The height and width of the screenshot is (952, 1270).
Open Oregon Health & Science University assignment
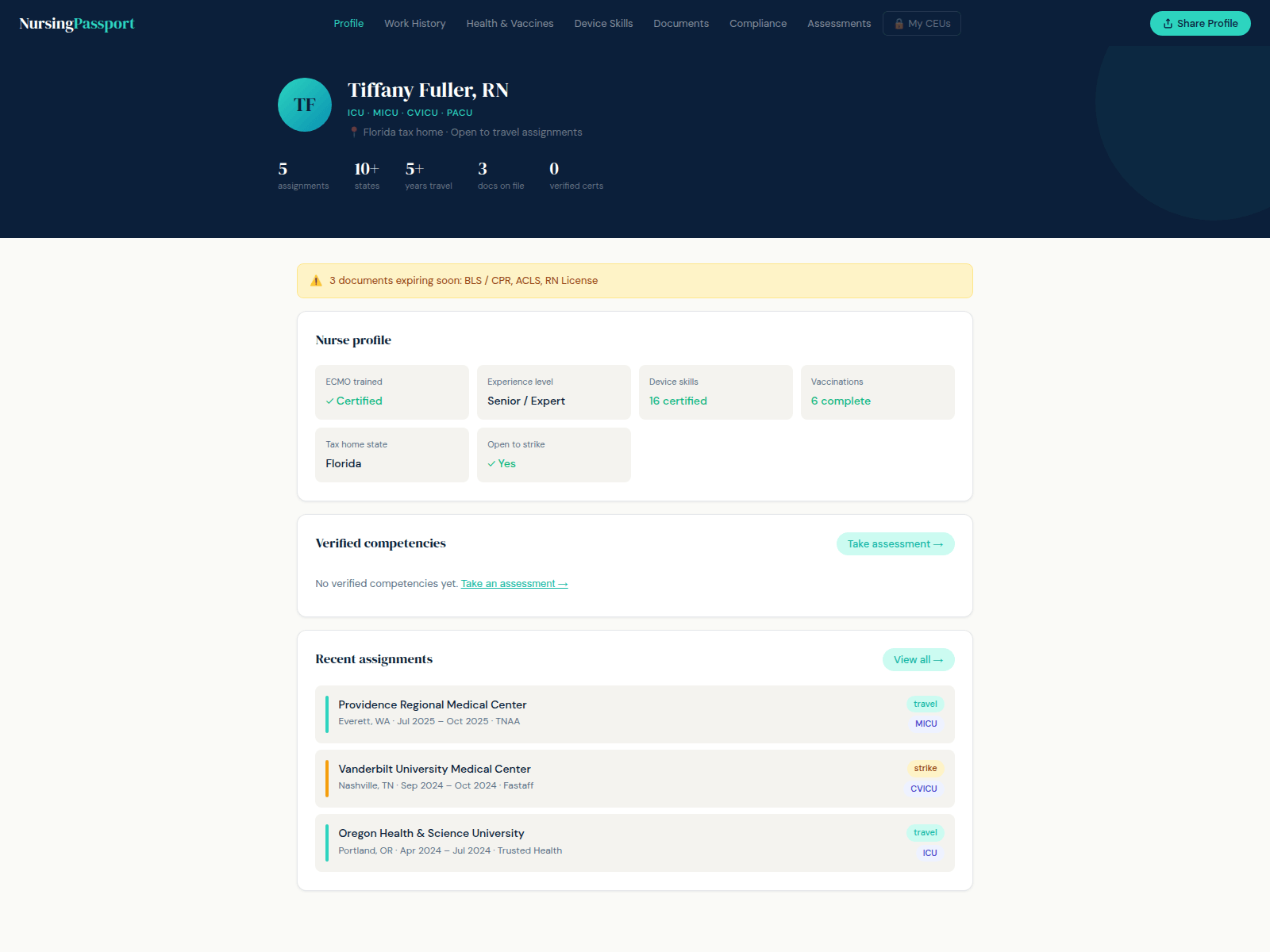[x=635, y=843]
